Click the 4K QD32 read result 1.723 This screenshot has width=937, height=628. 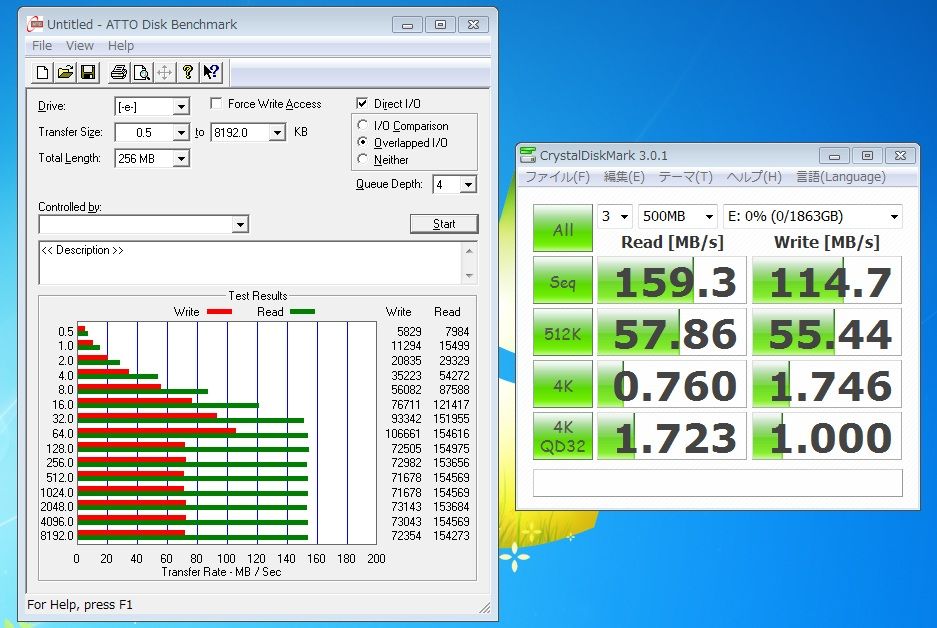672,437
